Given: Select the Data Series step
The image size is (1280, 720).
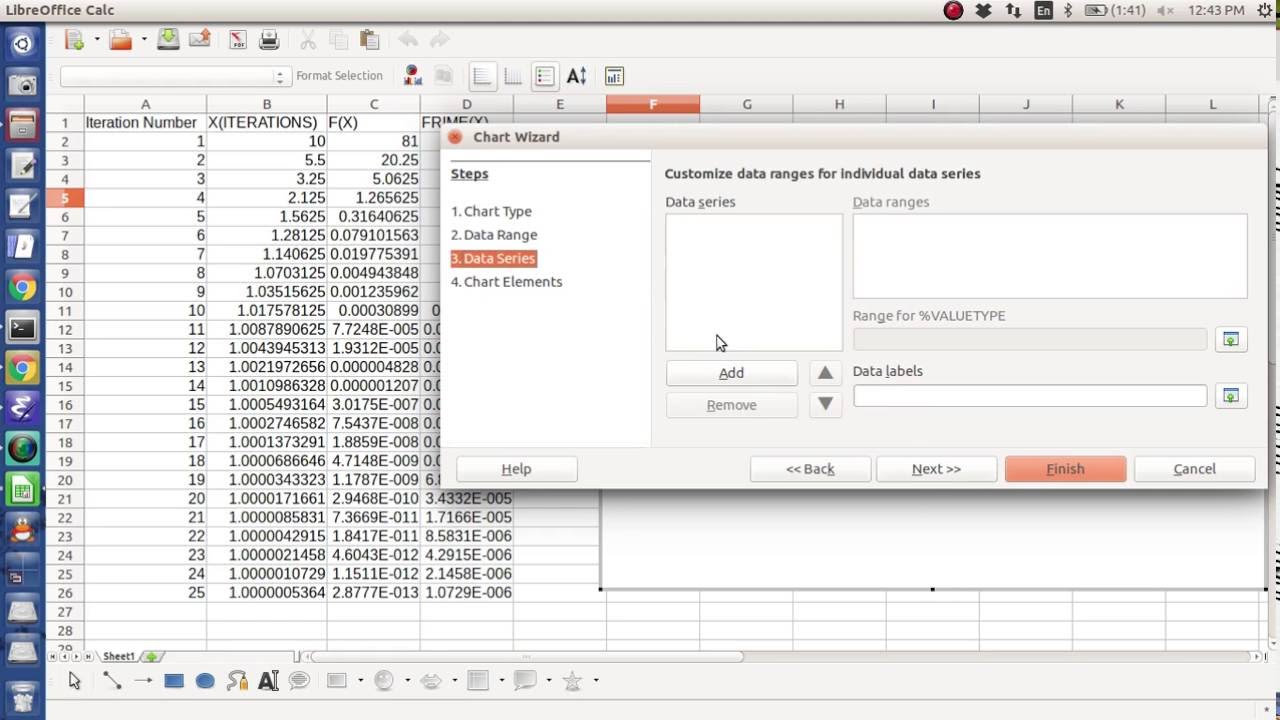Looking at the screenshot, I should pyautogui.click(x=494, y=258).
